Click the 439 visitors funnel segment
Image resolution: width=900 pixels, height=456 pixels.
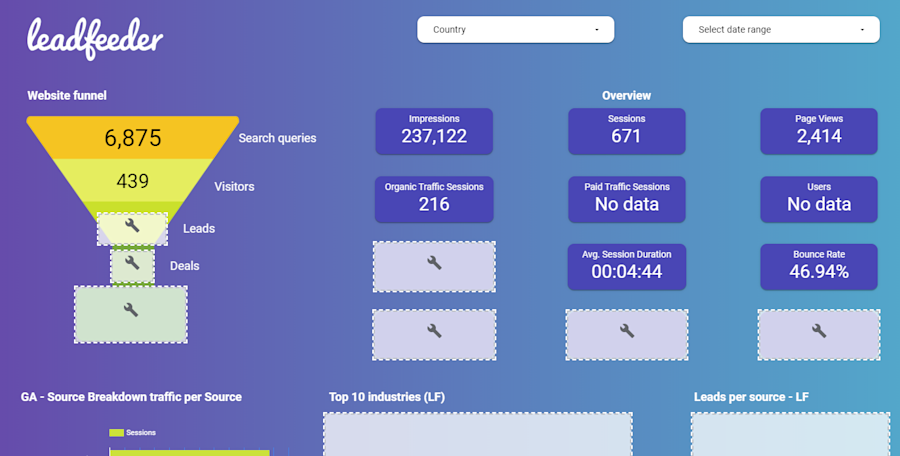(x=133, y=180)
